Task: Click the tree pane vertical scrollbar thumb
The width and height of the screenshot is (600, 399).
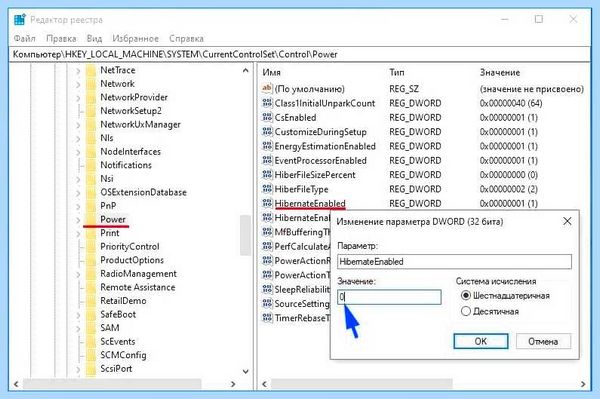Action: pyautogui.click(x=245, y=235)
